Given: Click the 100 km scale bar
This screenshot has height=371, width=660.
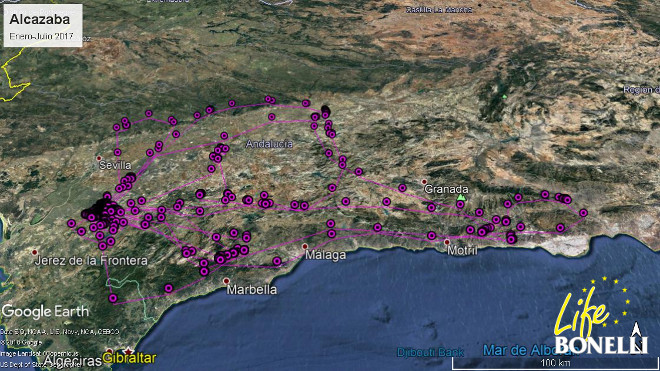Looking at the screenshot, I should point(555,363).
